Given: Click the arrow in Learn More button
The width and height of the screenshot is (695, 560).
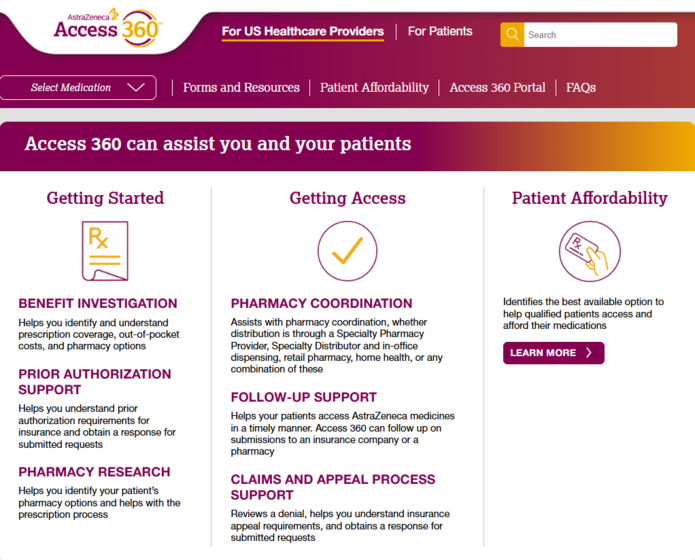Looking at the screenshot, I should (x=589, y=353).
